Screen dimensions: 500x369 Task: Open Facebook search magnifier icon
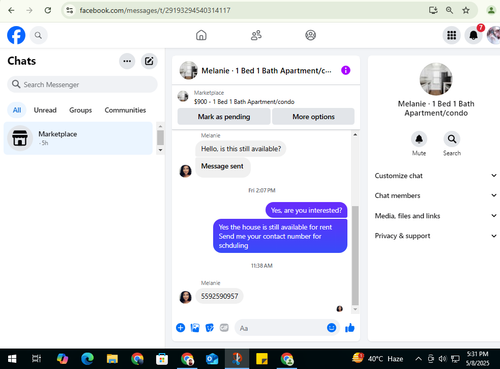tap(38, 35)
